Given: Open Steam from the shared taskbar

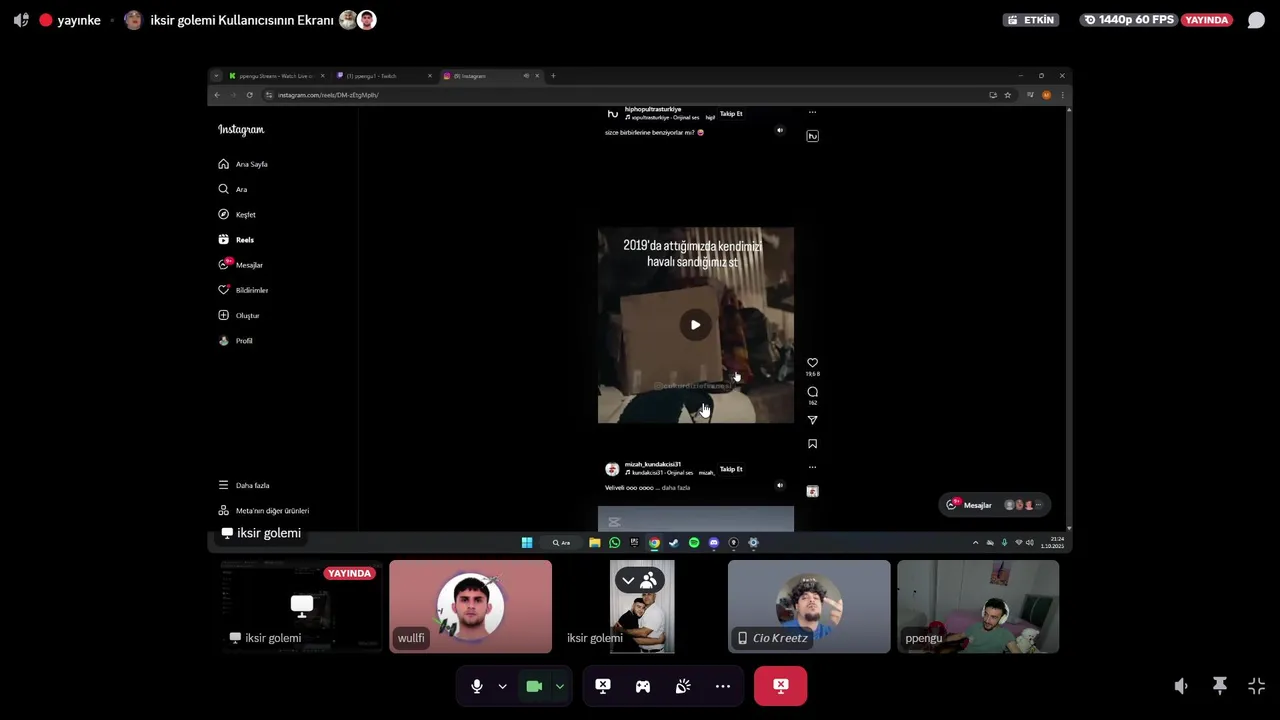Looking at the screenshot, I should 674,543.
